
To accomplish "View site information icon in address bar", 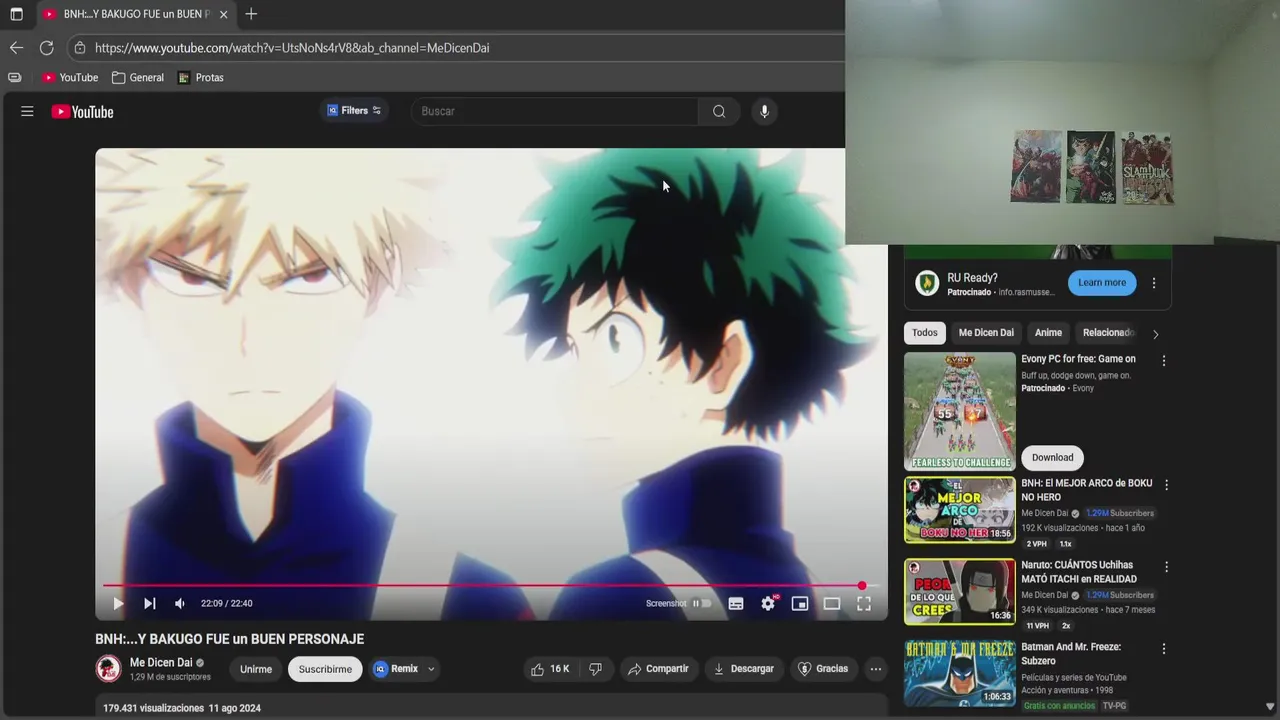I will pyautogui.click(x=80, y=48).
